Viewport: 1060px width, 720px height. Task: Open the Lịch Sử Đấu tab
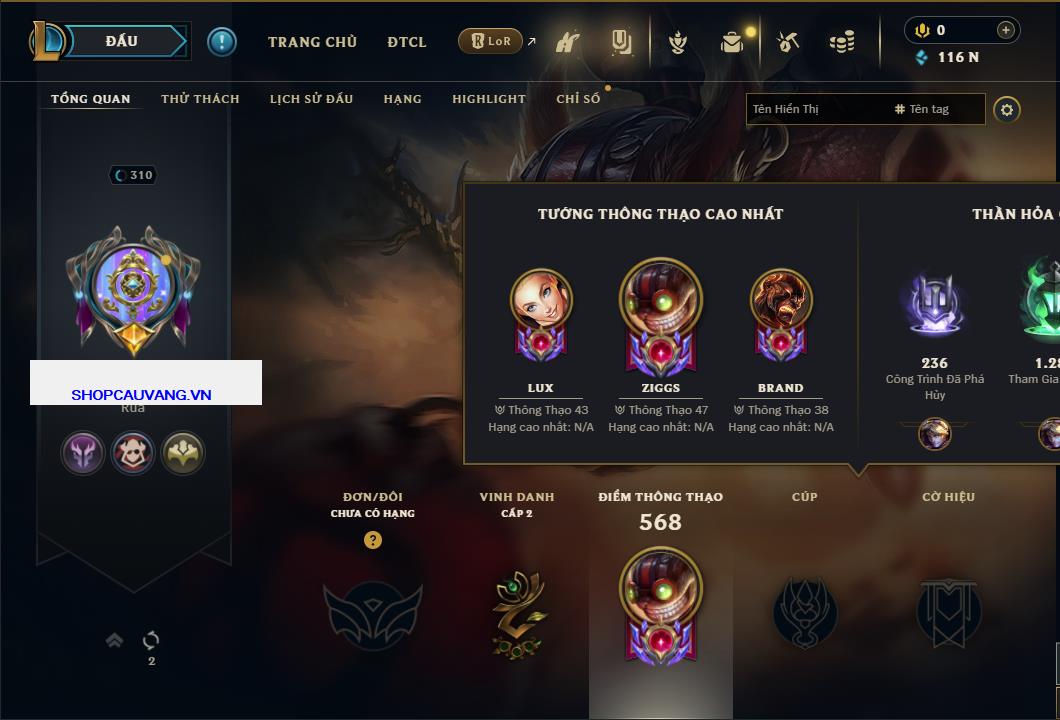coord(311,99)
